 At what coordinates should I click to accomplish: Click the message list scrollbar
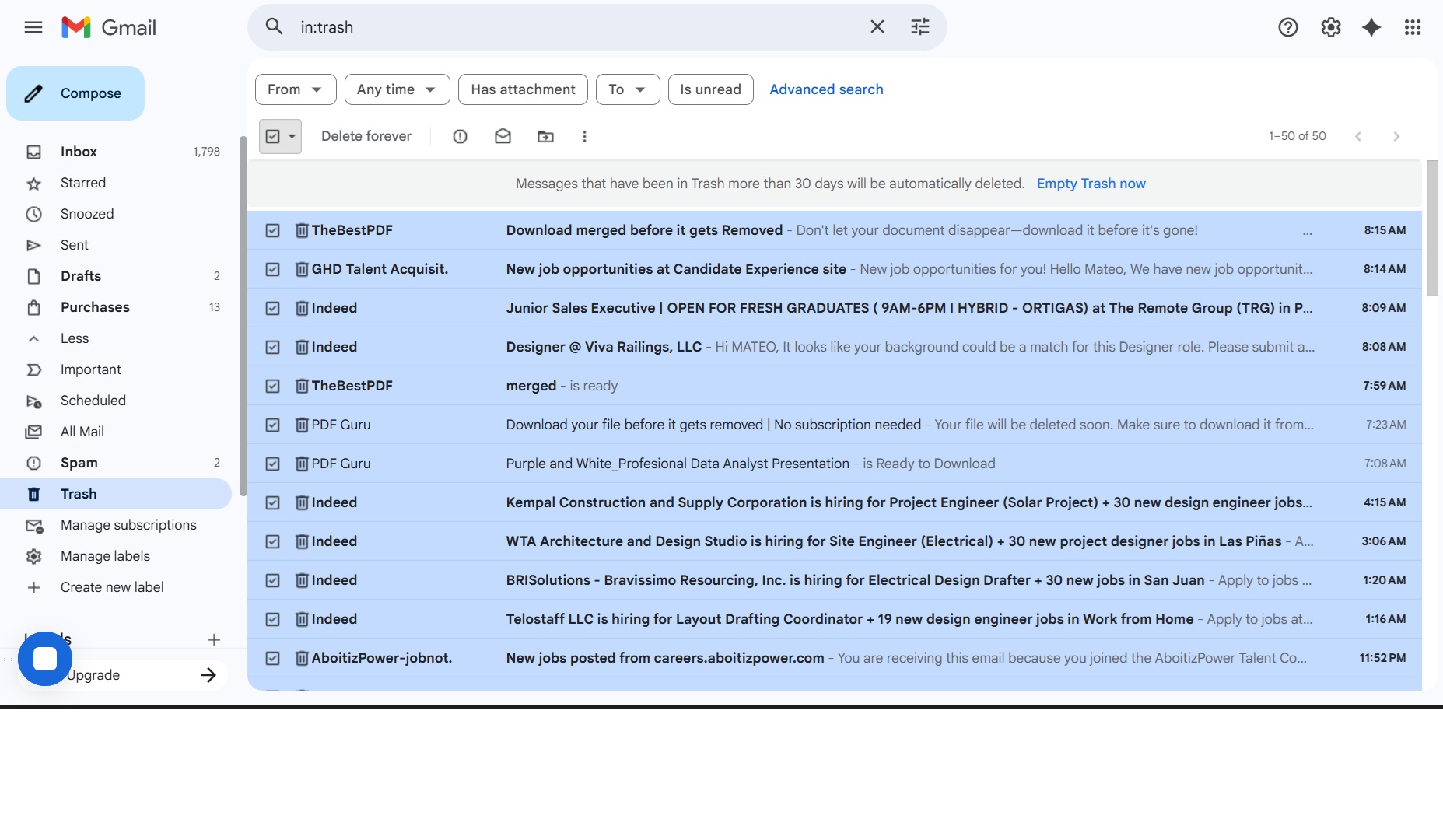click(x=1432, y=228)
